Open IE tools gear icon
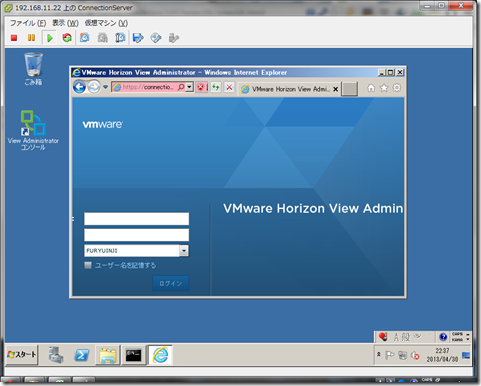This screenshot has height=386, width=481. 397,88
